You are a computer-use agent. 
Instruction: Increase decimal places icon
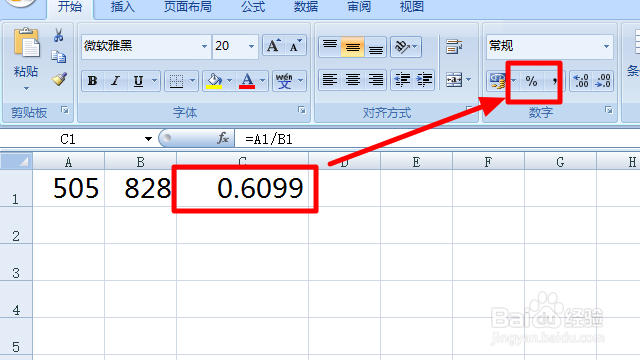coord(581,81)
